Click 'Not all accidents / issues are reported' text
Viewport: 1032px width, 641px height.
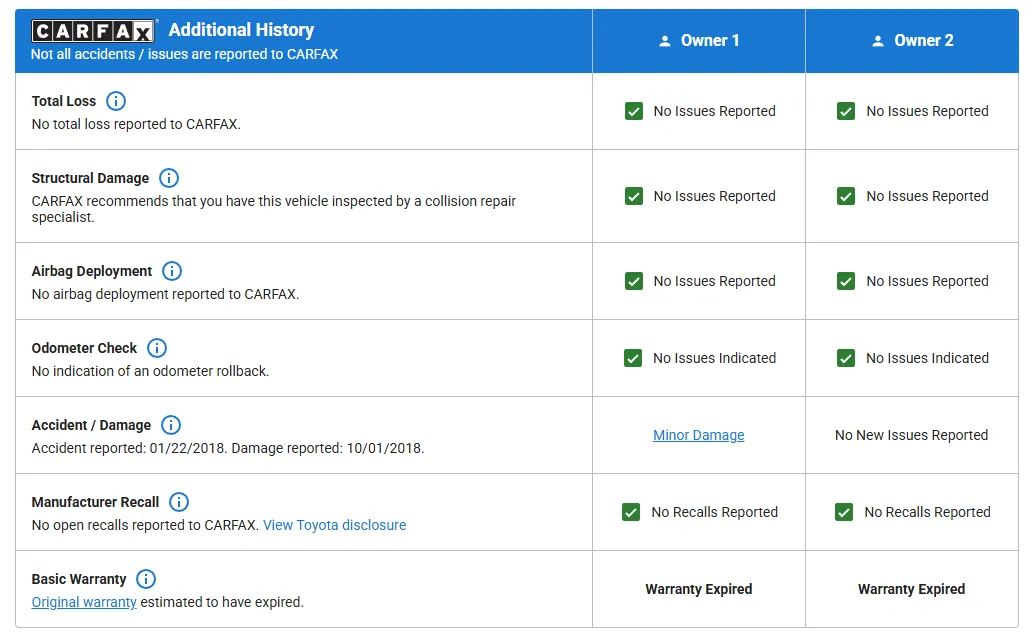pyautogui.click(x=184, y=54)
